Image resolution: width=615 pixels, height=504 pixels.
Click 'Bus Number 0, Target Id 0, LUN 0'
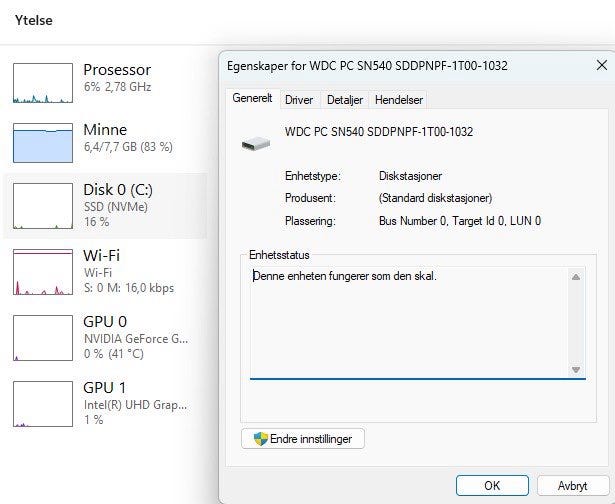pos(460,221)
